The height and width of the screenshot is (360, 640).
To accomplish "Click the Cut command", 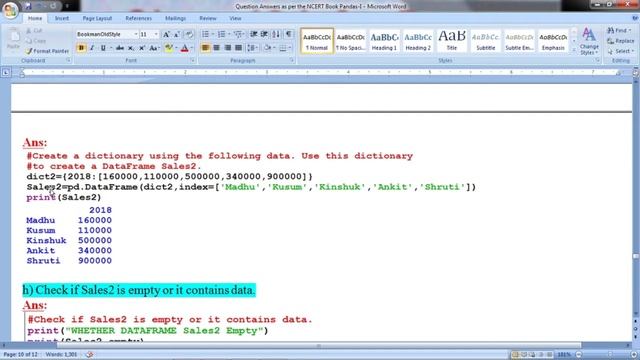I will point(34,31).
